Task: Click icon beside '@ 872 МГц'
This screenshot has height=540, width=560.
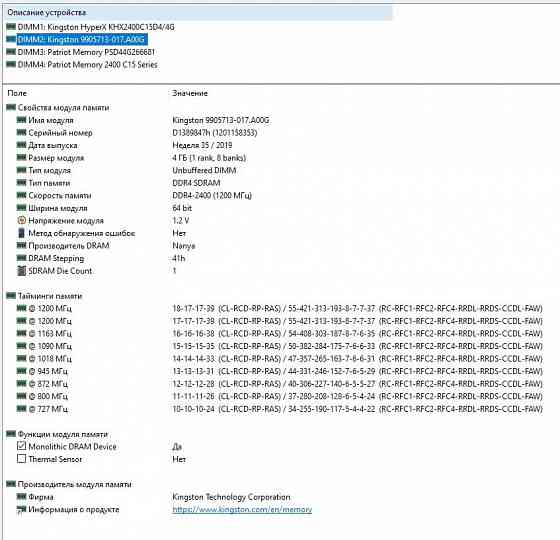Action: (x=21, y=384)
